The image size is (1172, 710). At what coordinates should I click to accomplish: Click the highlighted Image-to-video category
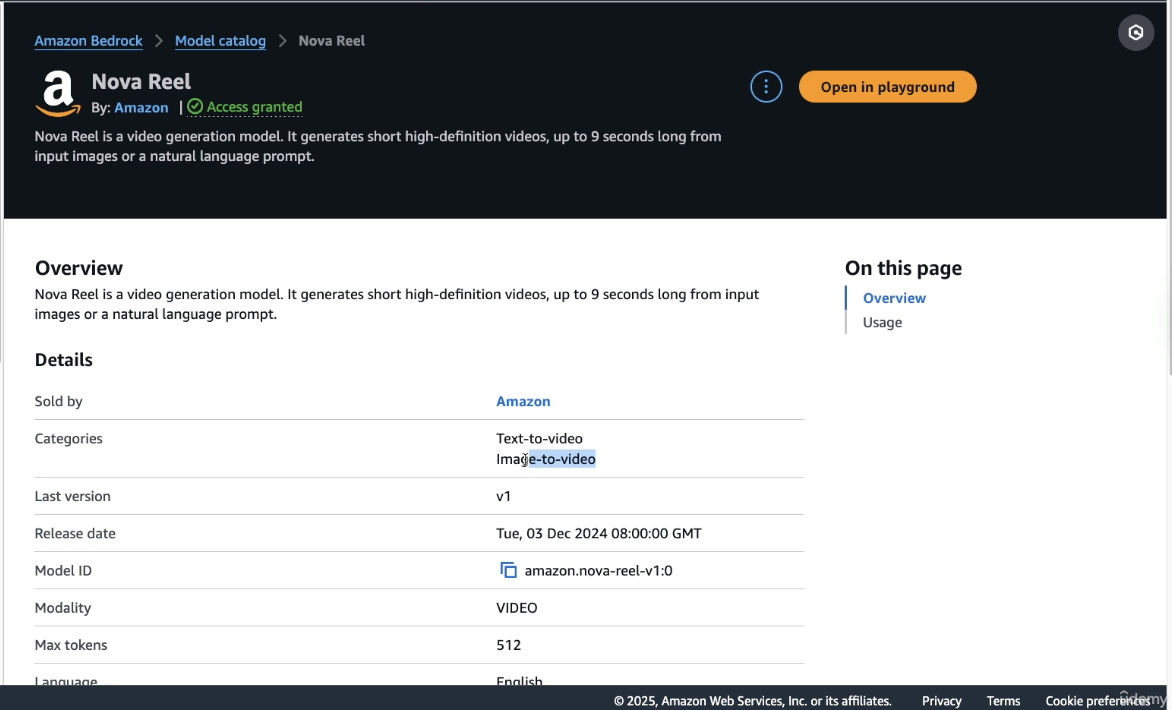tap(546, 459)
